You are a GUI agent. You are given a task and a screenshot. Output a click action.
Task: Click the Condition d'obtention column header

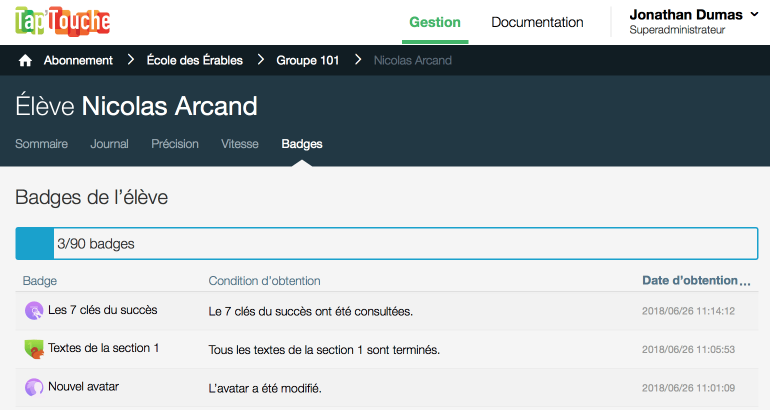[x=264, y=281]
